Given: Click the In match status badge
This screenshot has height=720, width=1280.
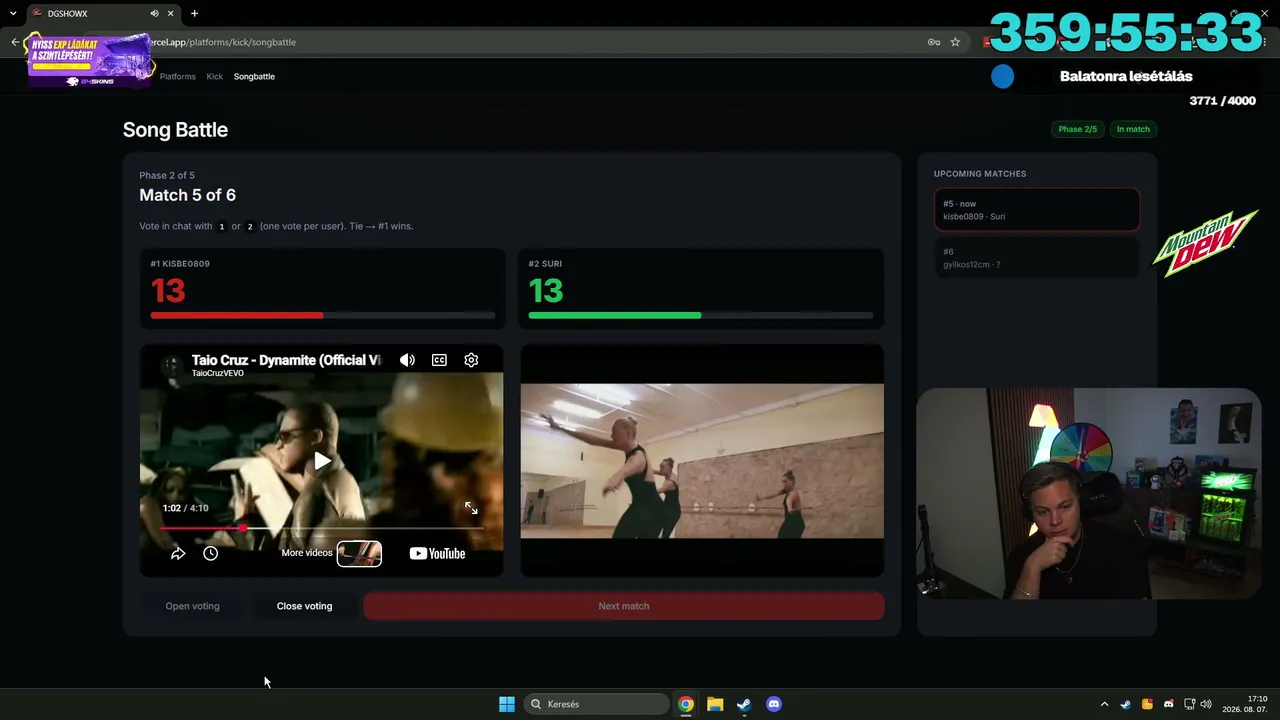Looking at the screenshot, I should 1133,129.
